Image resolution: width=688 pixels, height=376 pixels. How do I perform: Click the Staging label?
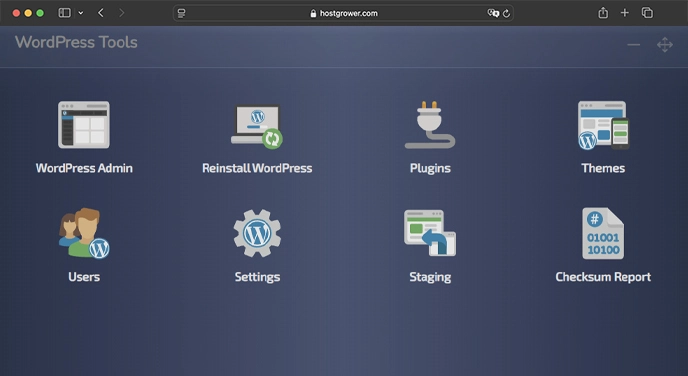pyautogui.click(x=430, y=277)
